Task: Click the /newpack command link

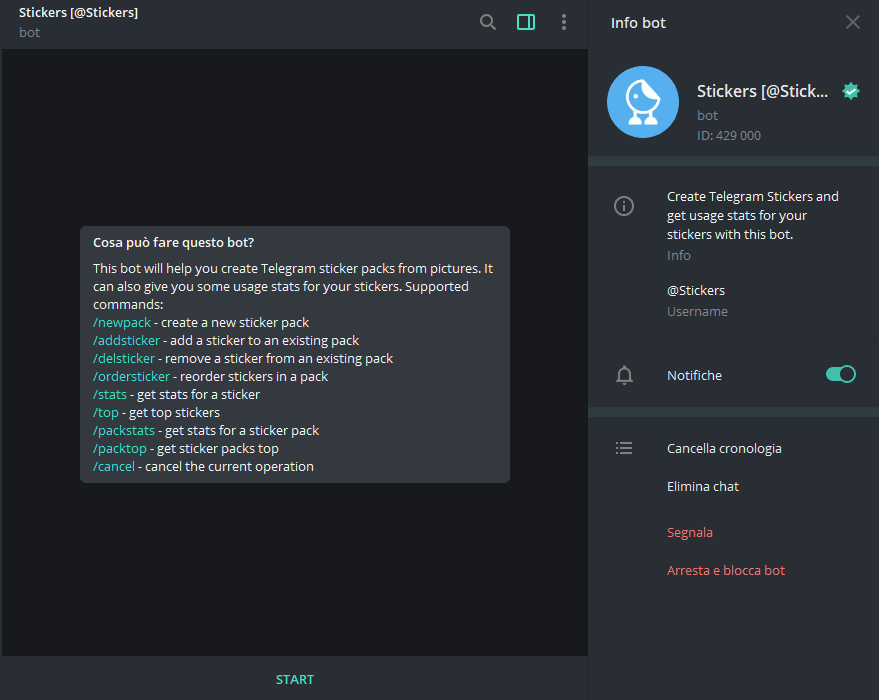Action: coord(122,323)
